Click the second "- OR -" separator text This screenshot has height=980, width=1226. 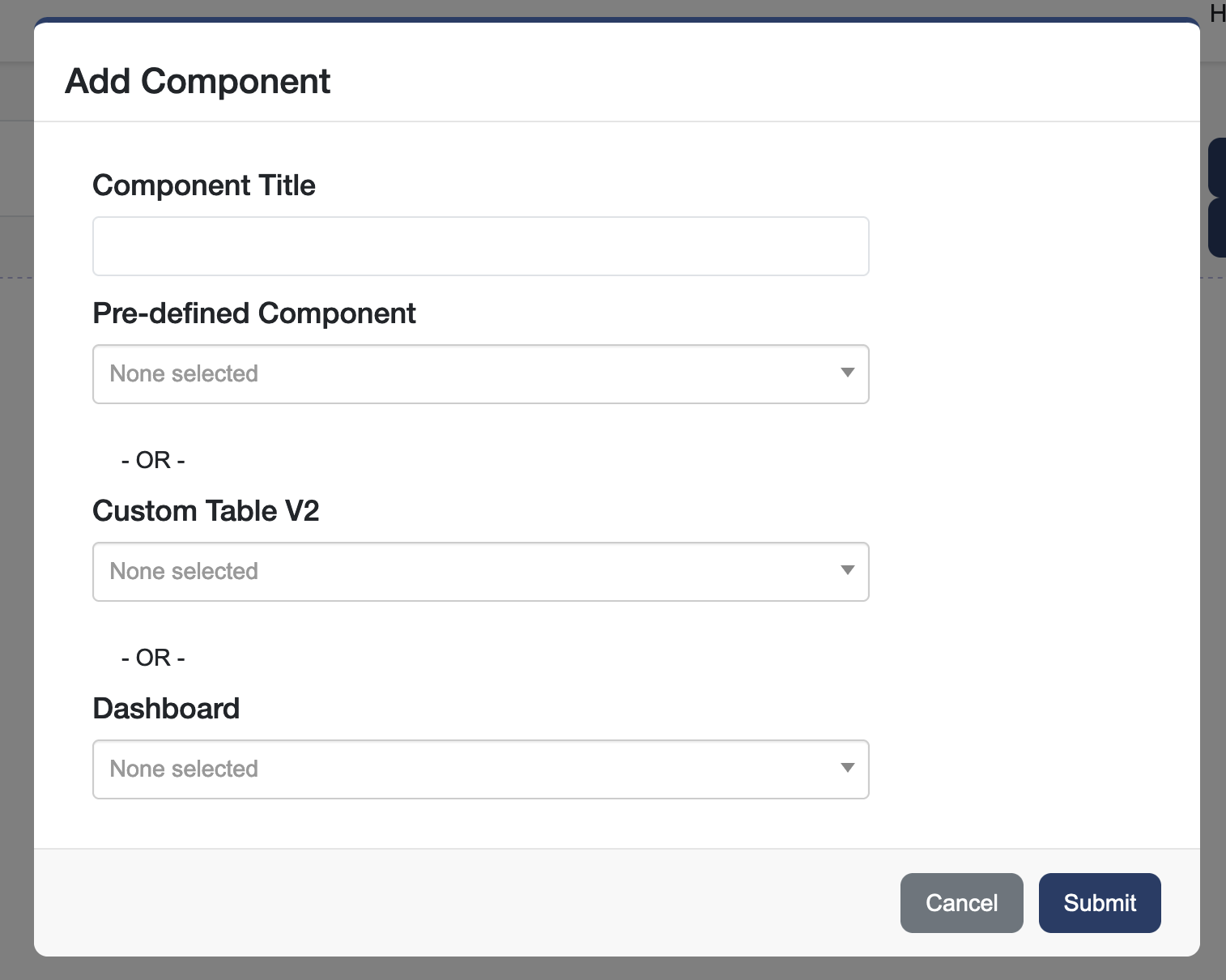tap(153, 658)
